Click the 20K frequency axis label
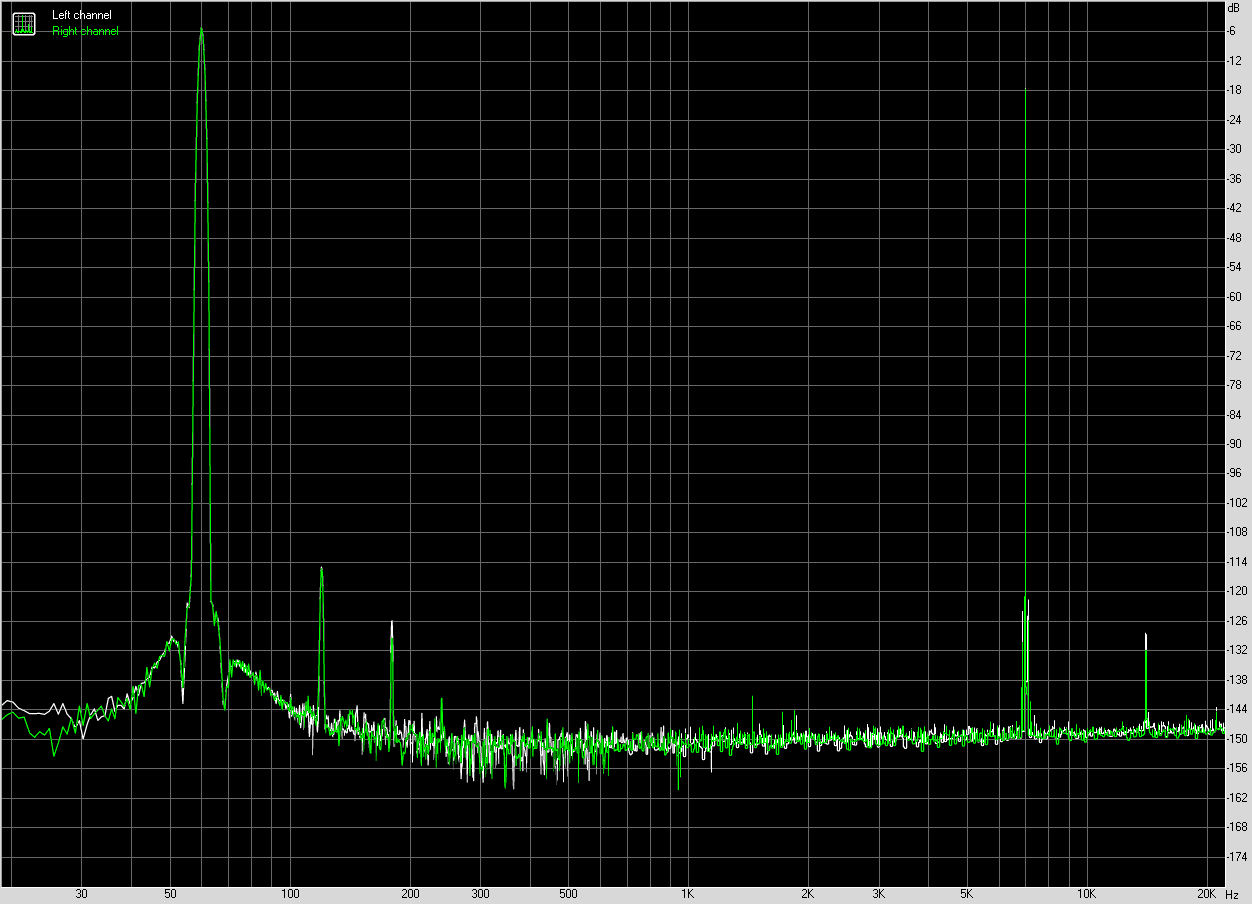This screenshot has width=1252, height=904. (x=1206, y=894)
